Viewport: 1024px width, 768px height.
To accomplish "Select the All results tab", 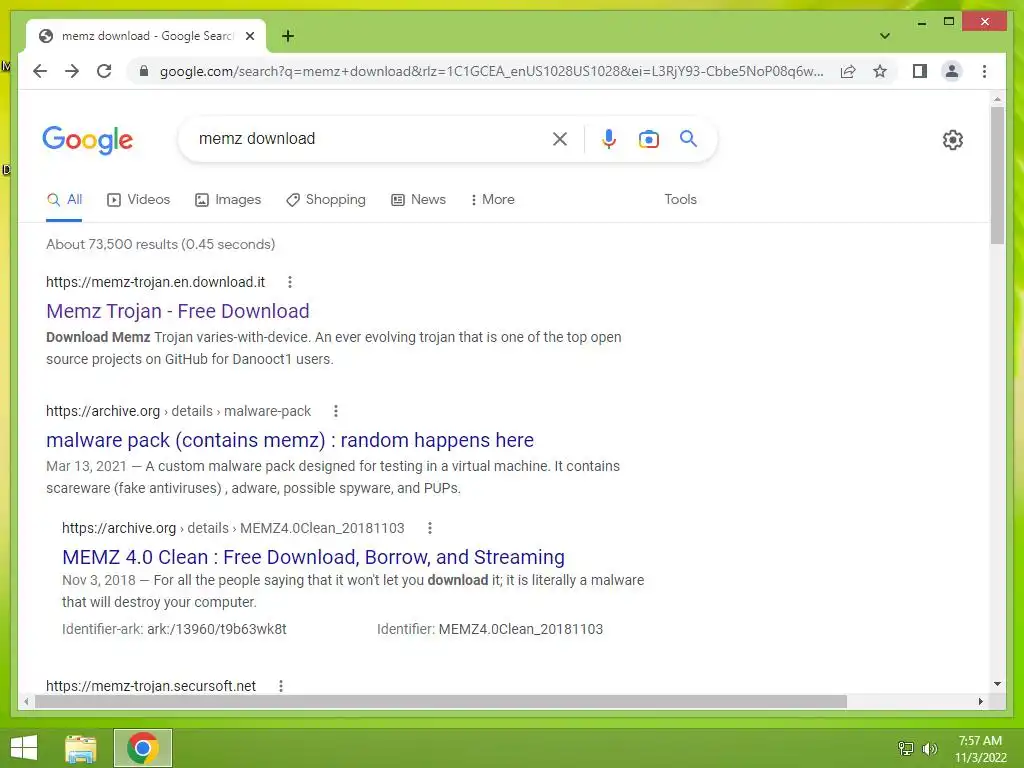I will click(x=64, y=200).
